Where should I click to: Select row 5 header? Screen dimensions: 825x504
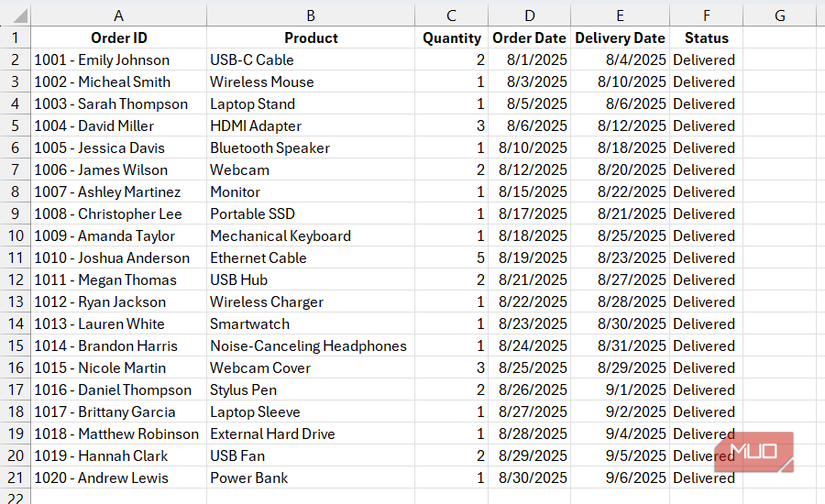coord(15,126)
